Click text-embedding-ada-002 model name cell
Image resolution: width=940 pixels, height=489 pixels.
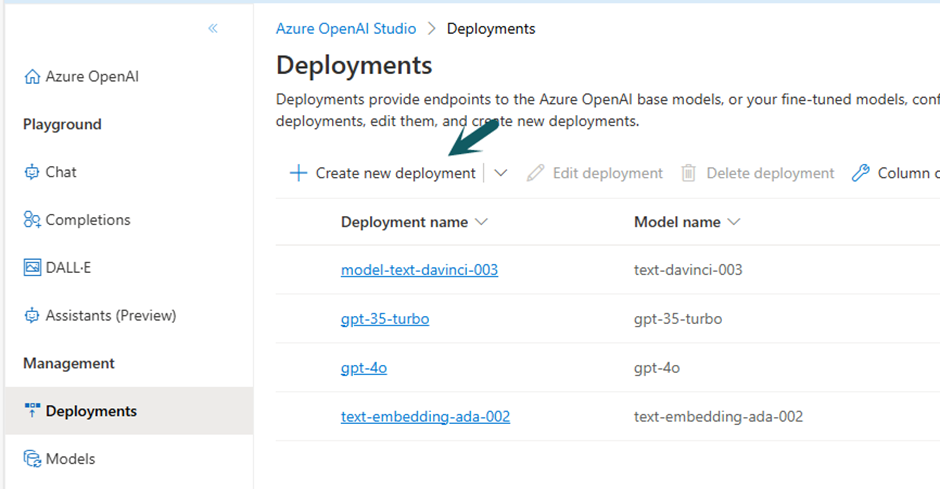(718, 416)
